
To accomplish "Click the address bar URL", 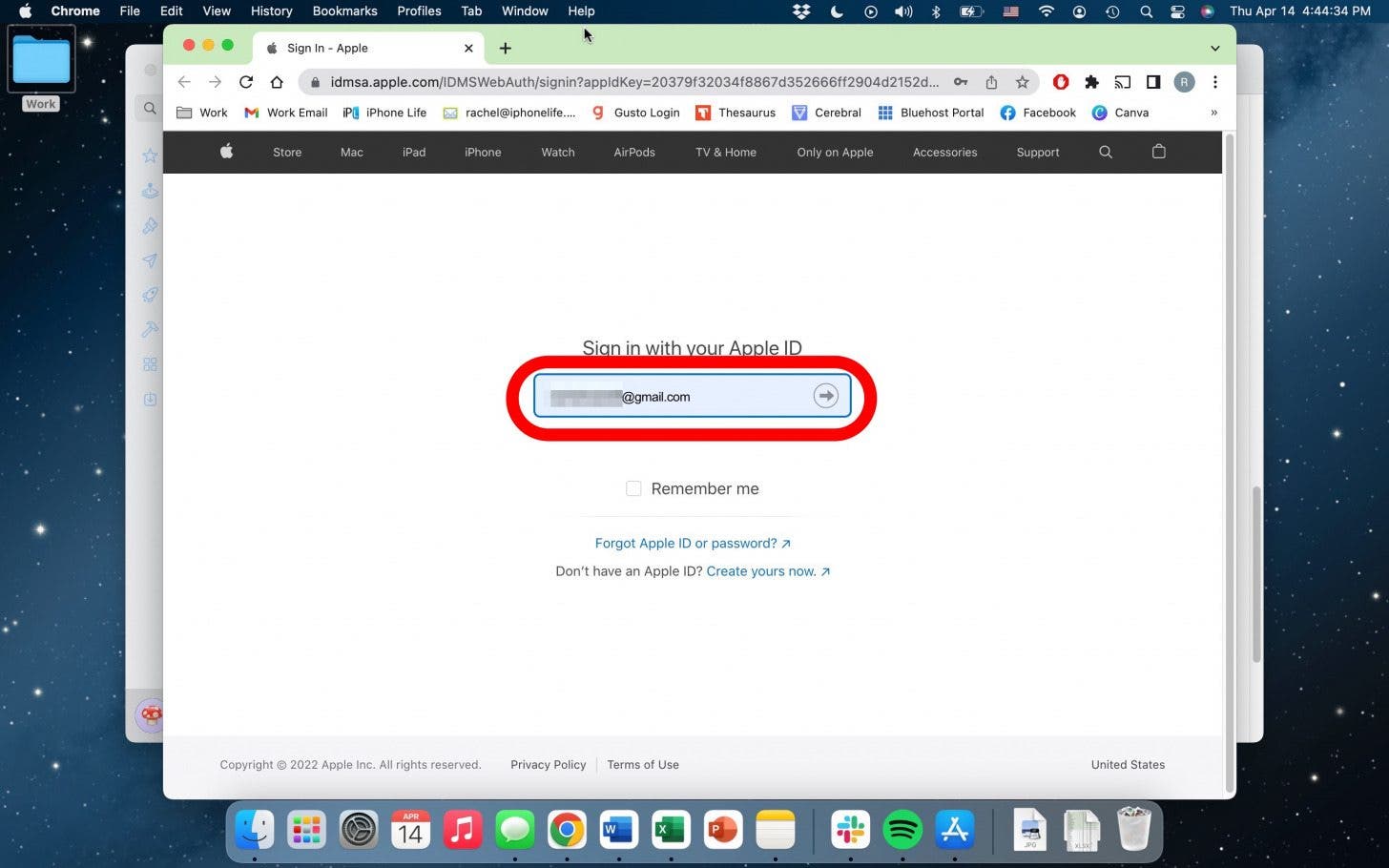I will [634, 82].
